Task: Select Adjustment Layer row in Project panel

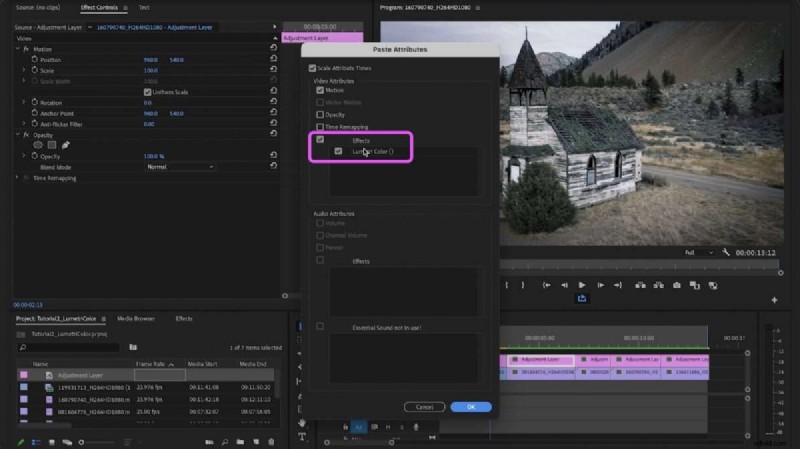Action: pyautogui.click(x=145, y=375)
